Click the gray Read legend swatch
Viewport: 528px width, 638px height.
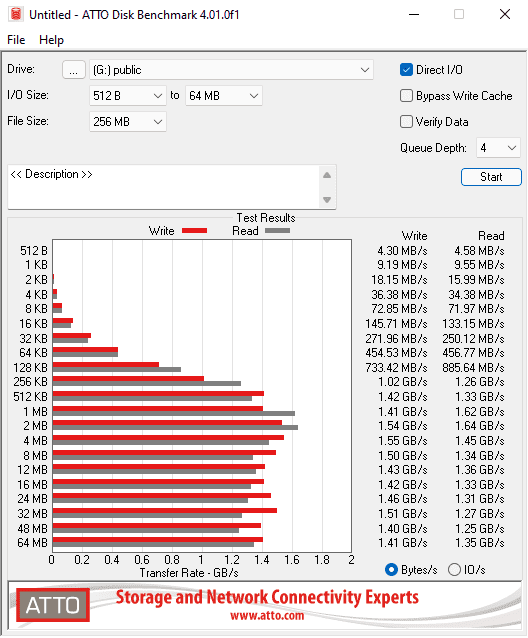(277, 231)
